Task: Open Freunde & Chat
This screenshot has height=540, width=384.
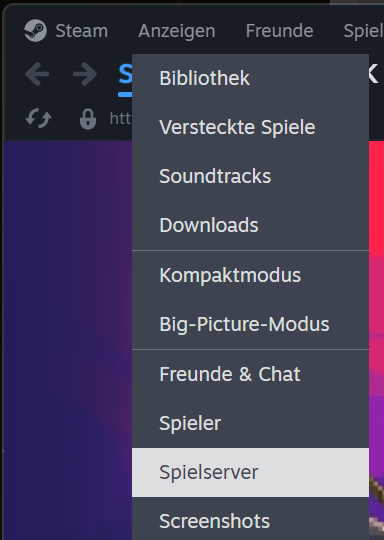Action: [250, 374]
